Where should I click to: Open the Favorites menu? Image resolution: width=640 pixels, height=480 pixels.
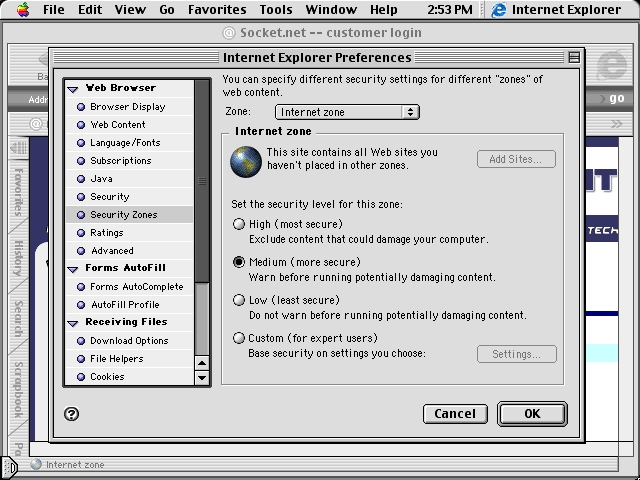pos(217,9)
